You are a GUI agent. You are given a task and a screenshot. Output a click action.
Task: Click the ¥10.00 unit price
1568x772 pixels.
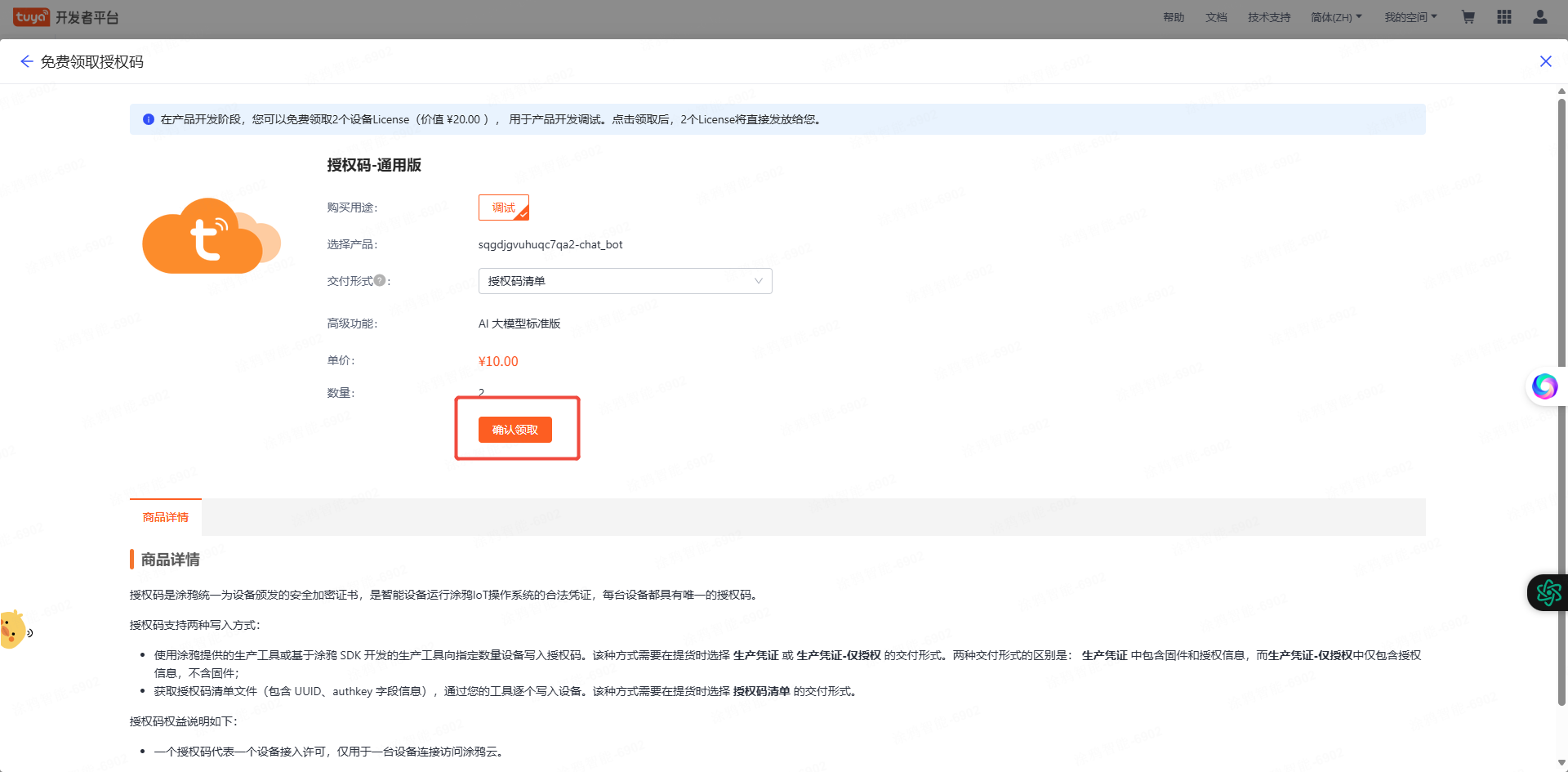(x=498, y=361)
